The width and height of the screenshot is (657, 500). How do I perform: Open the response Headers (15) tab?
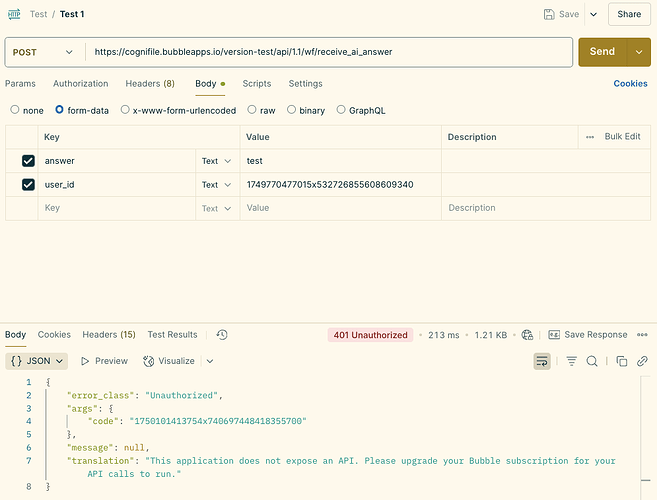click(109, 334)
